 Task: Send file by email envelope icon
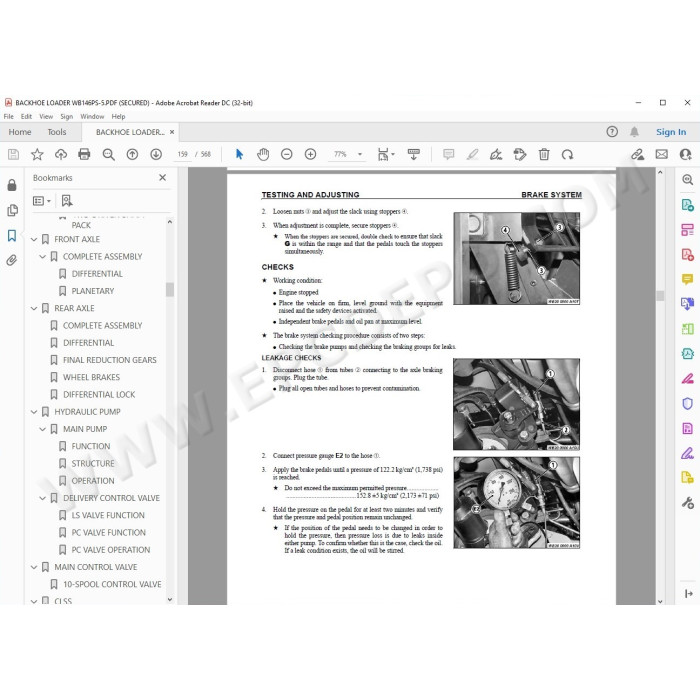click(x=662, y=154)
